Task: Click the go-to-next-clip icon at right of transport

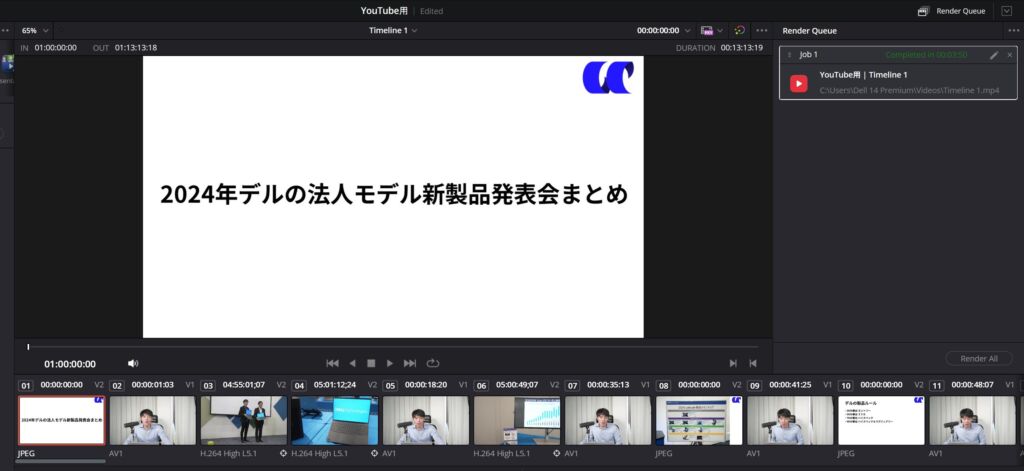Action: tap(733, 363)
